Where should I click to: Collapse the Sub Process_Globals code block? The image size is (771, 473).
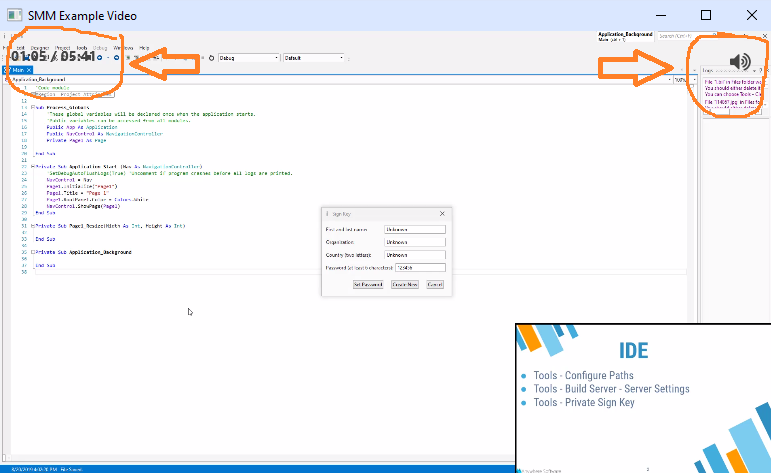tap(33, 107)
